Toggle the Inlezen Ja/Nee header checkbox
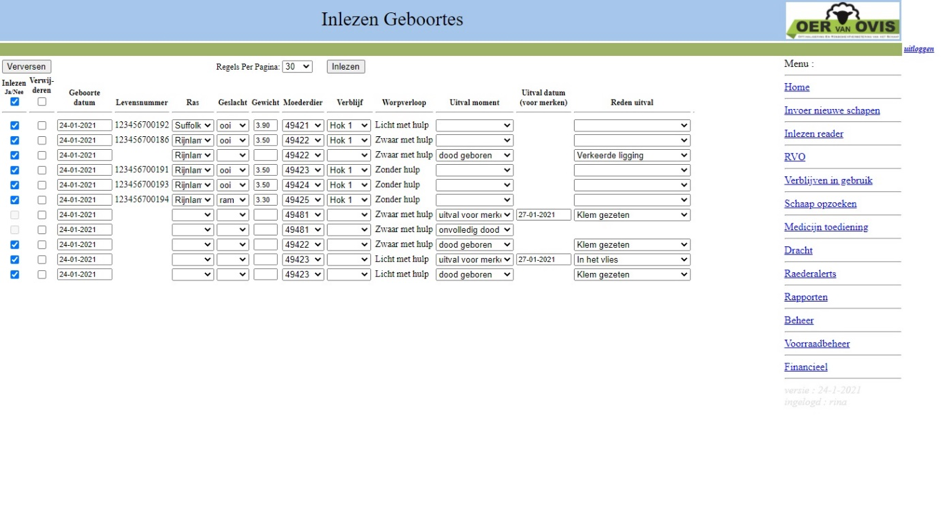The image size is (943, 516). (14, 102)
